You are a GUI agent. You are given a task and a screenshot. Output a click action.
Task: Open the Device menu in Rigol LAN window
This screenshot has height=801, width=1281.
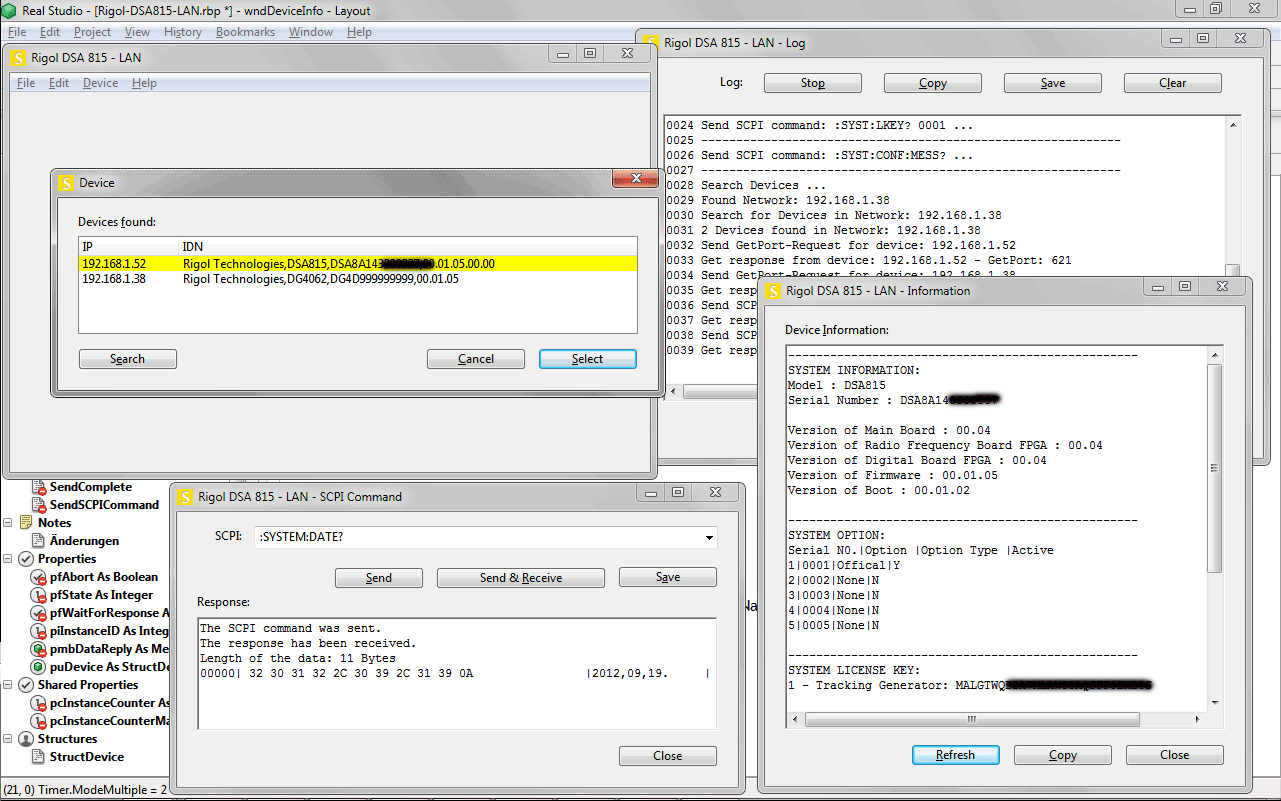click(100, 83)
